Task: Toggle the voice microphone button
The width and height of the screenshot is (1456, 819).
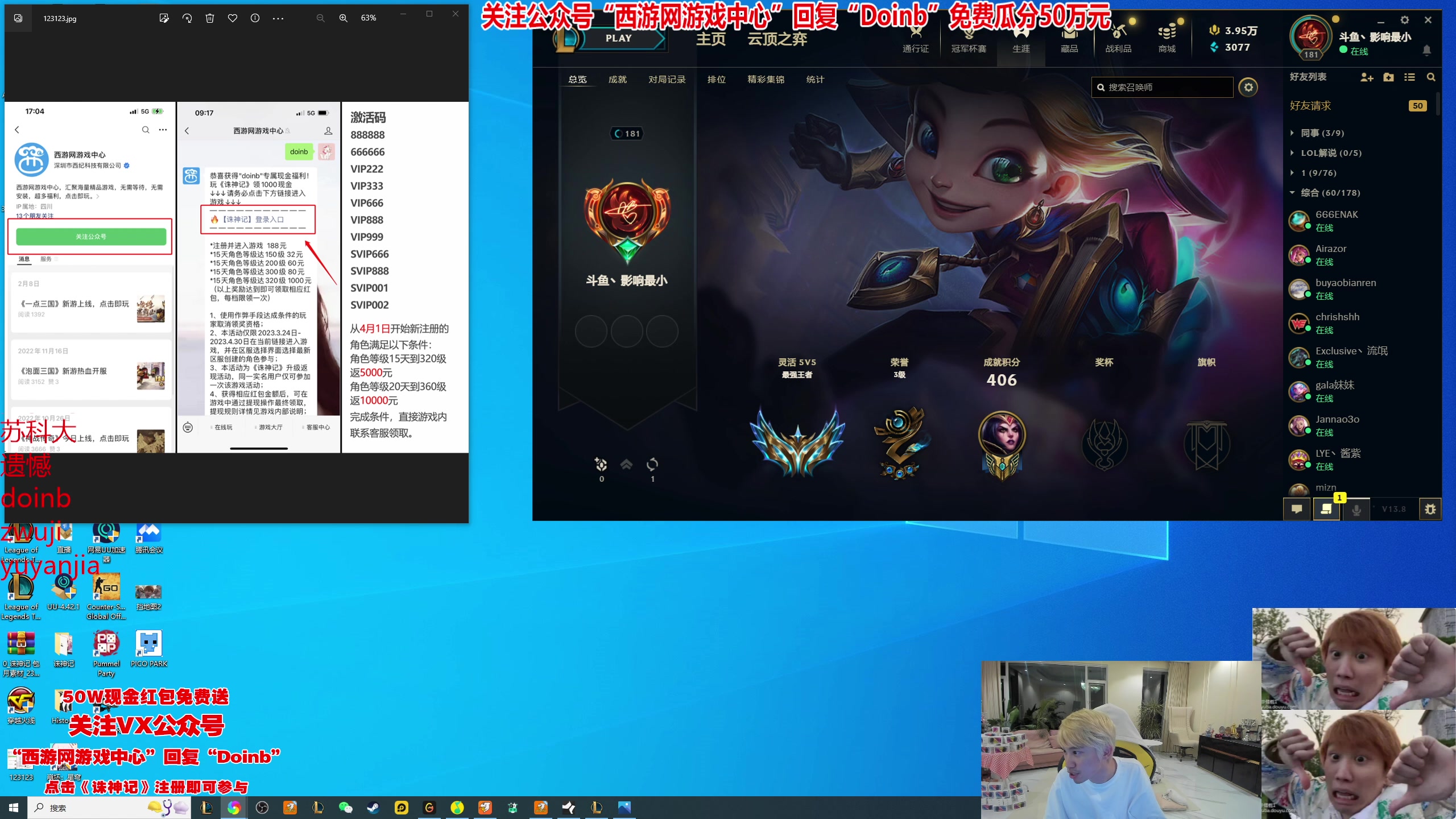Action: [1356, 510]
